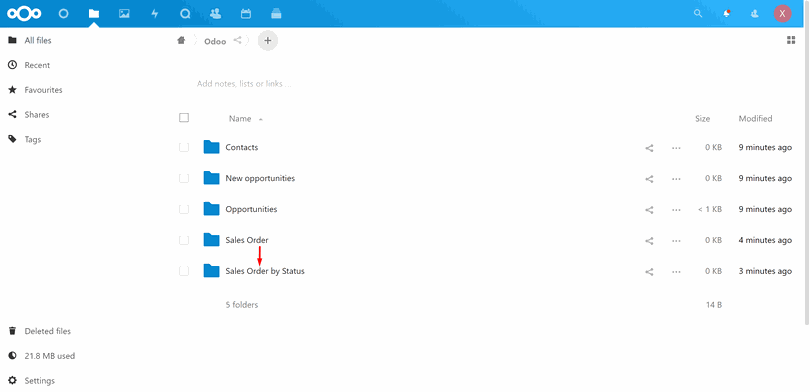Image resolution: width=810 pixels, height=392 pixels.
Task: Open more actions for Sales Order by Status
Action: [676, 272]
